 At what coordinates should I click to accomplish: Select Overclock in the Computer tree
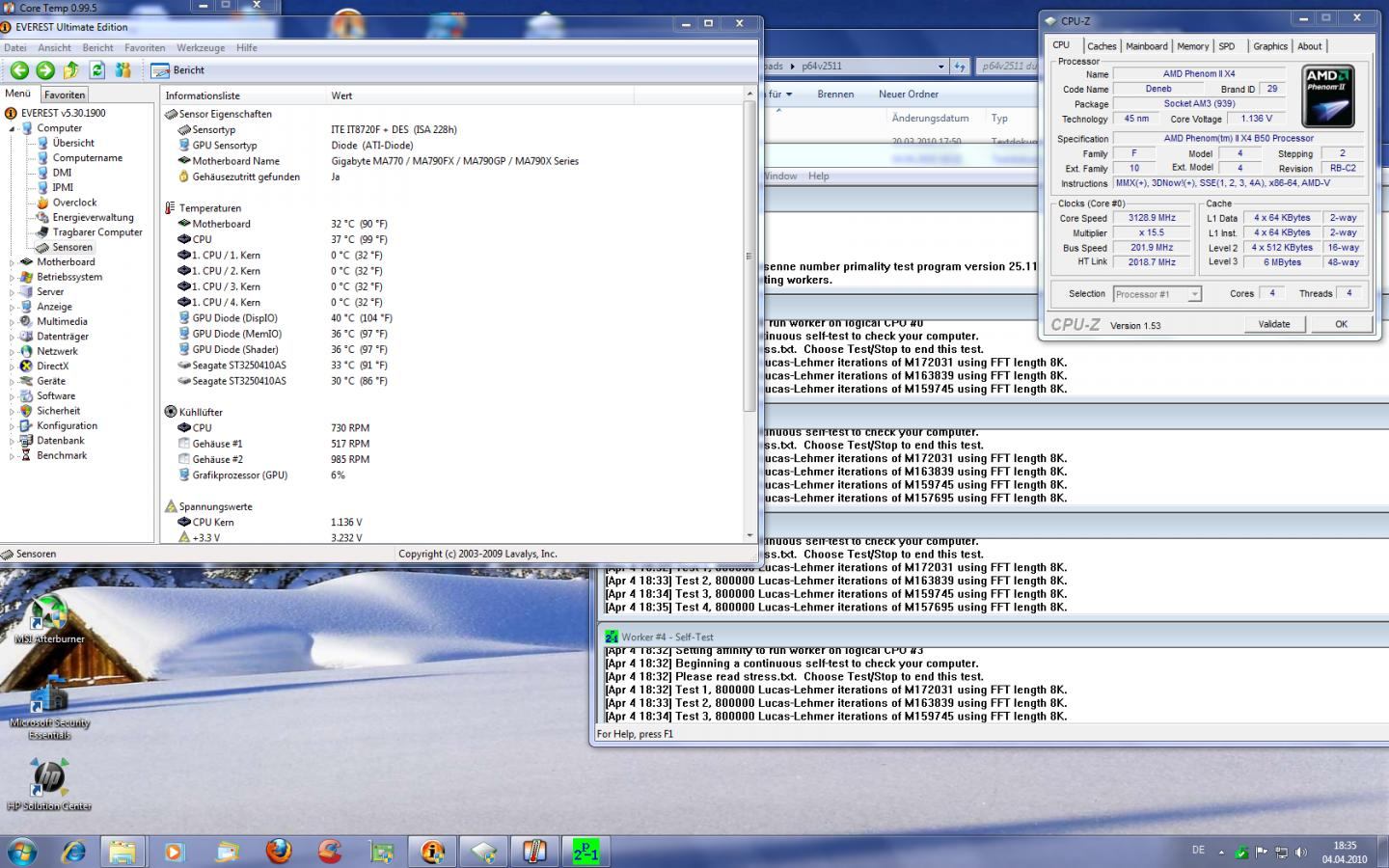click(74, 203)
